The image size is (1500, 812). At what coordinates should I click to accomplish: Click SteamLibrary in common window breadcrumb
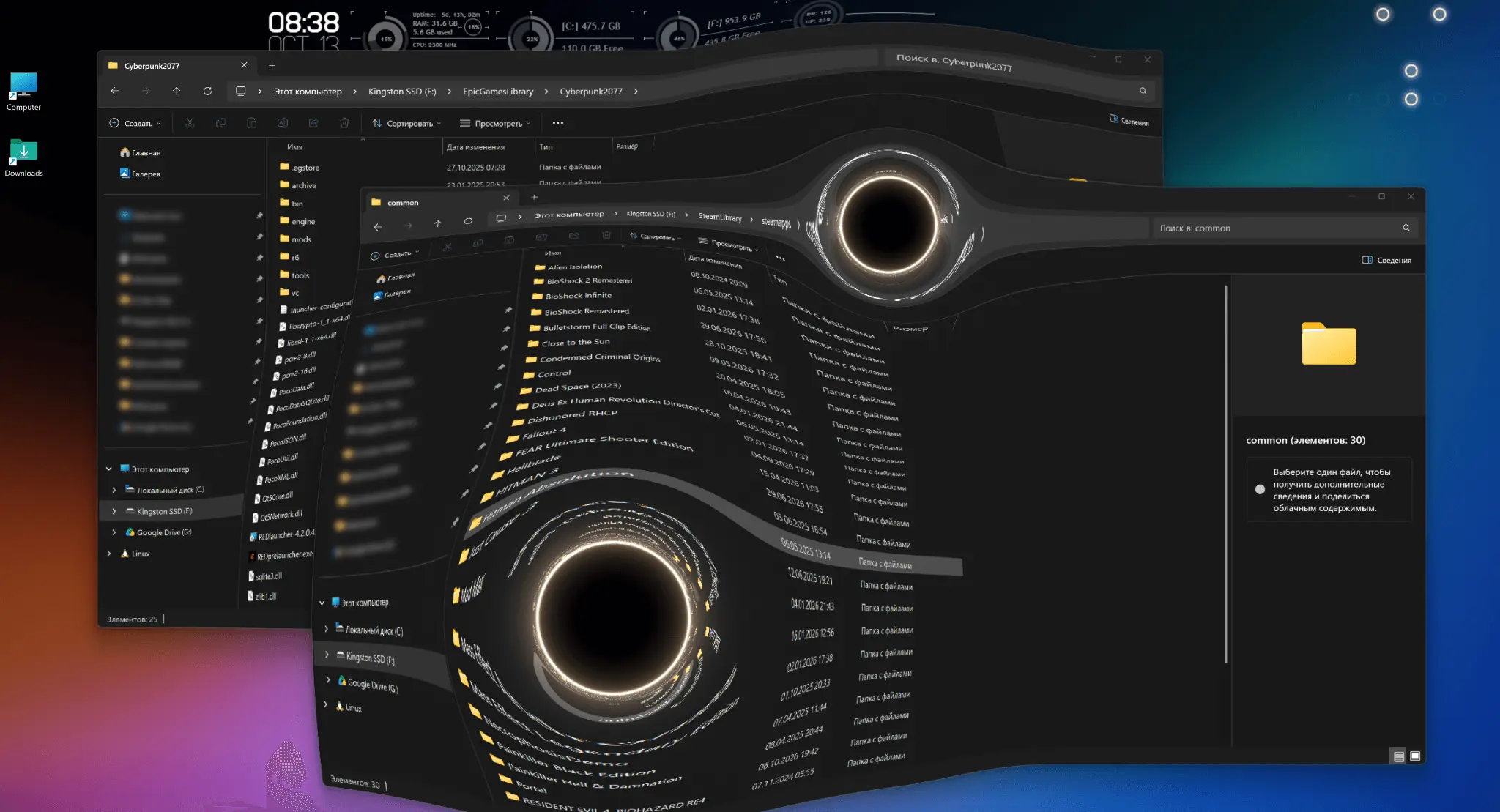pyautogui.click(x=720, y=217)
